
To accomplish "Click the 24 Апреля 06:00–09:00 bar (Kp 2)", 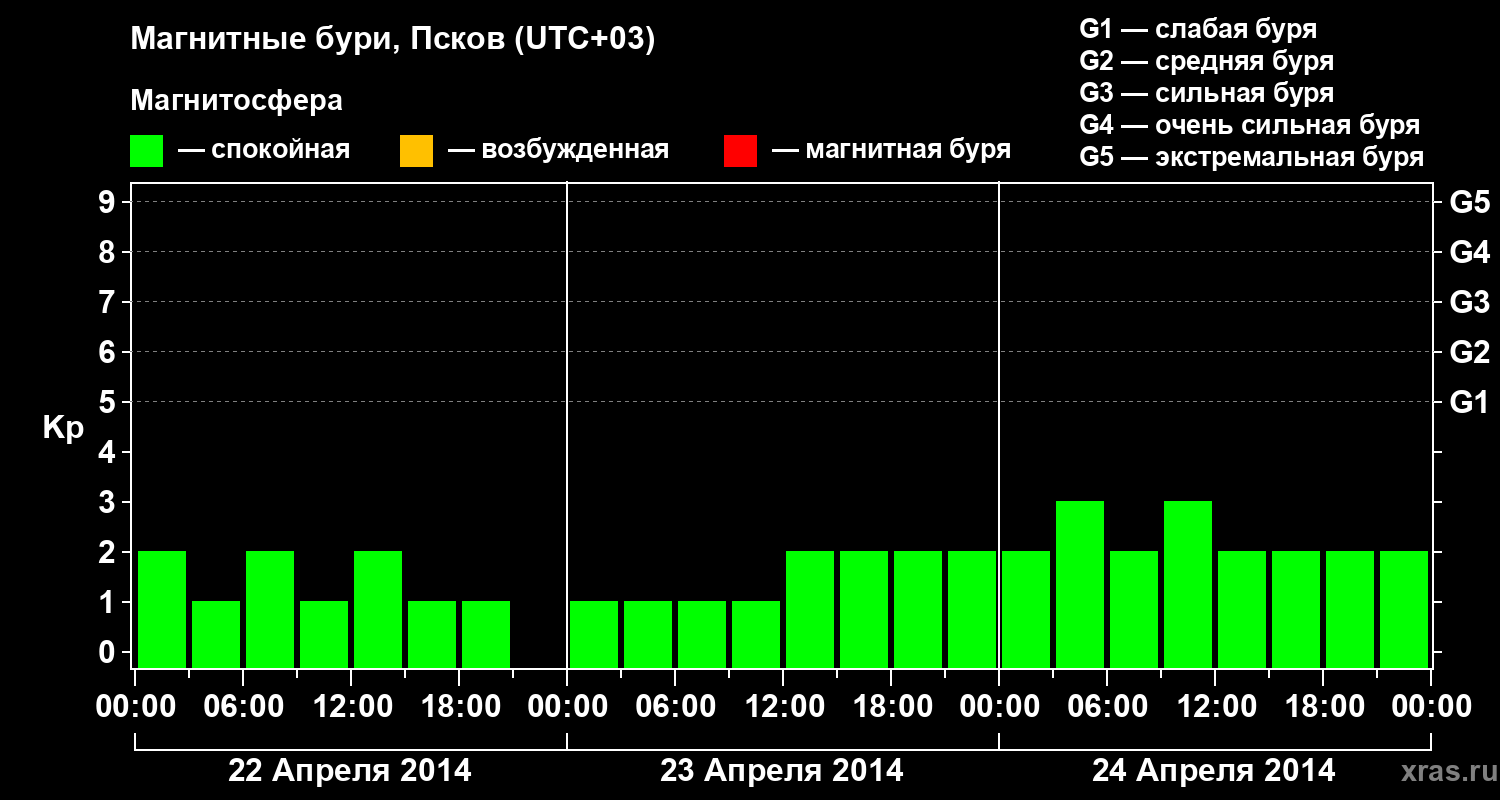I will pos(1134,609).
